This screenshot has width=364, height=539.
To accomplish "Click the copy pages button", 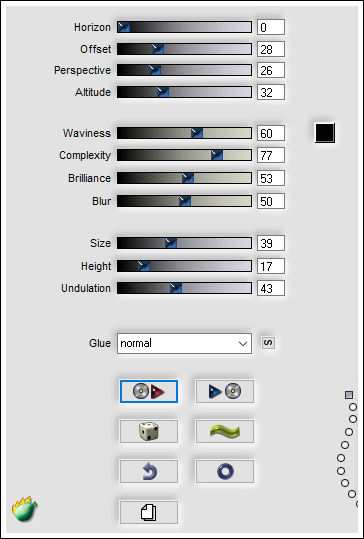I will (149, 512).
